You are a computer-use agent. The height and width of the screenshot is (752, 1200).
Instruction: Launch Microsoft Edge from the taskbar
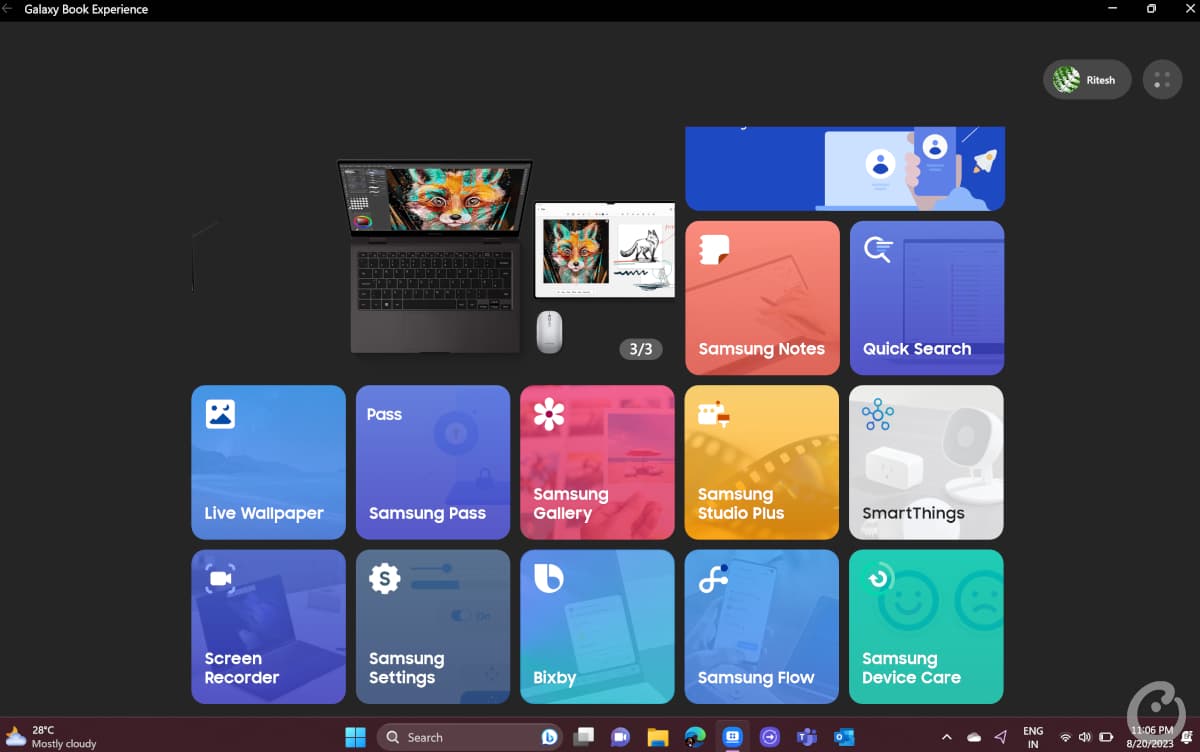(x=695, y=737)
